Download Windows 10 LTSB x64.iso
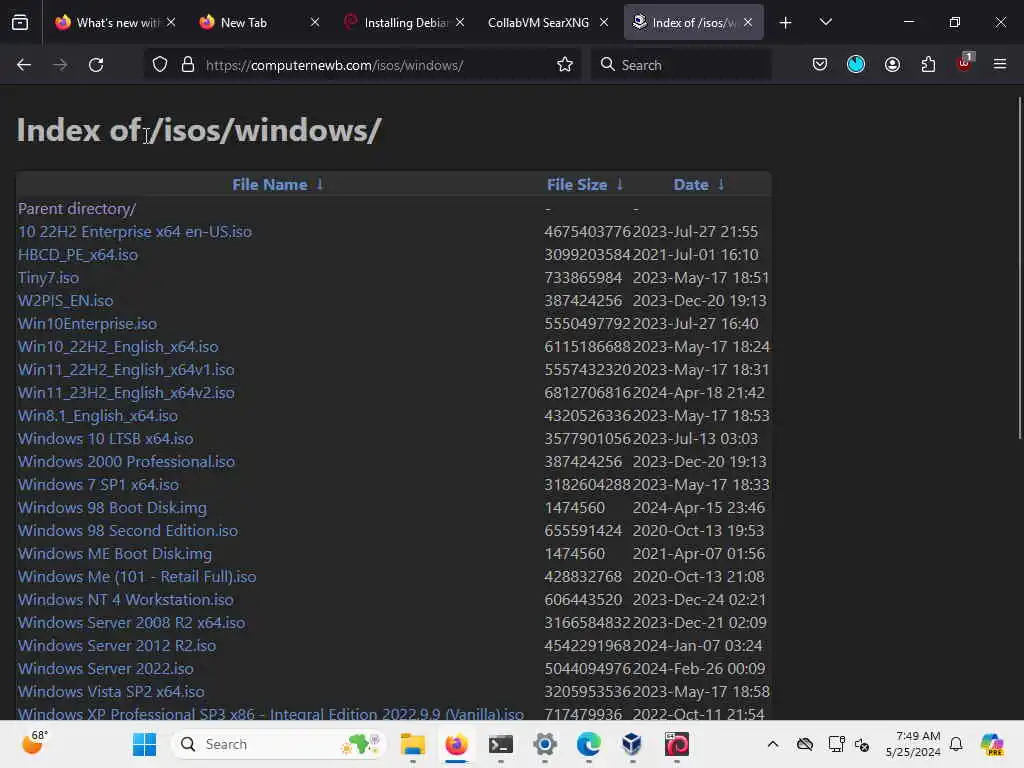1024x768 pixels. pos(105,439)
